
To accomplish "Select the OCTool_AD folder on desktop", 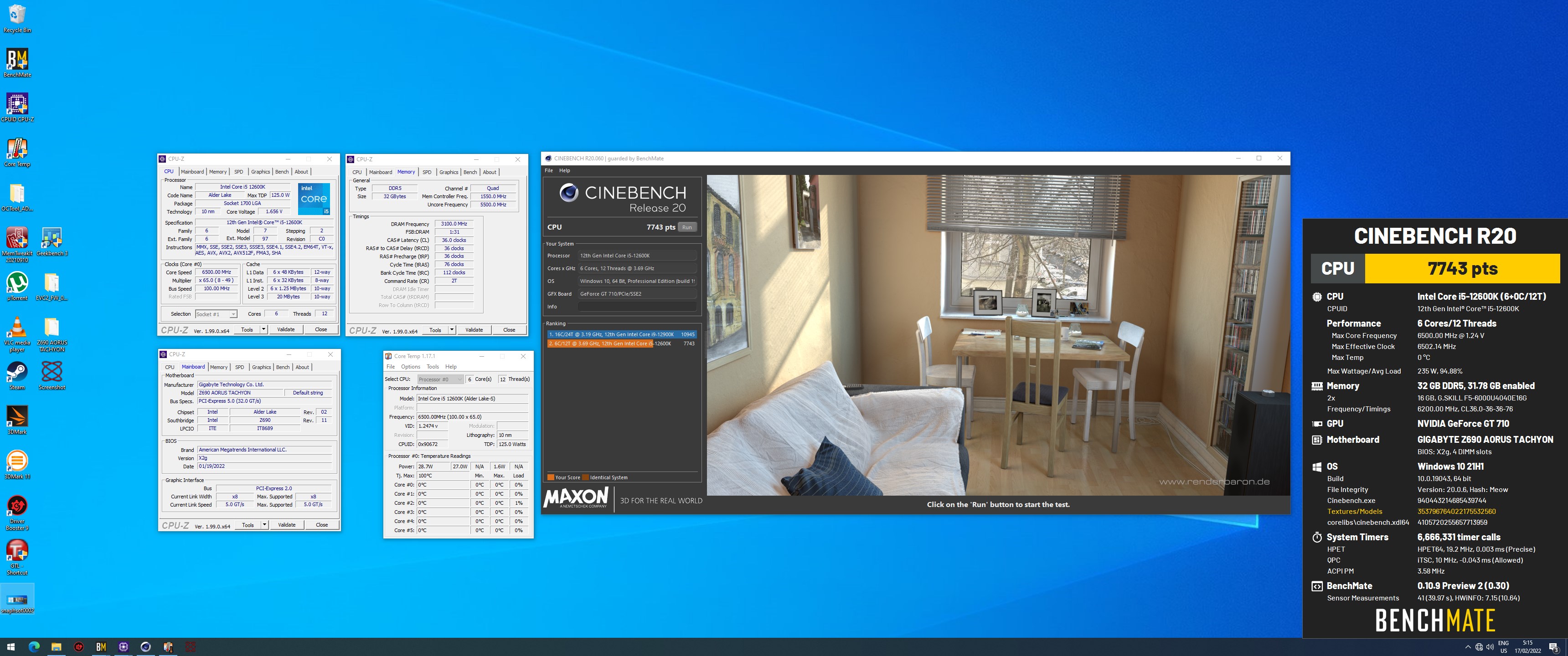I will coord(17,196).
